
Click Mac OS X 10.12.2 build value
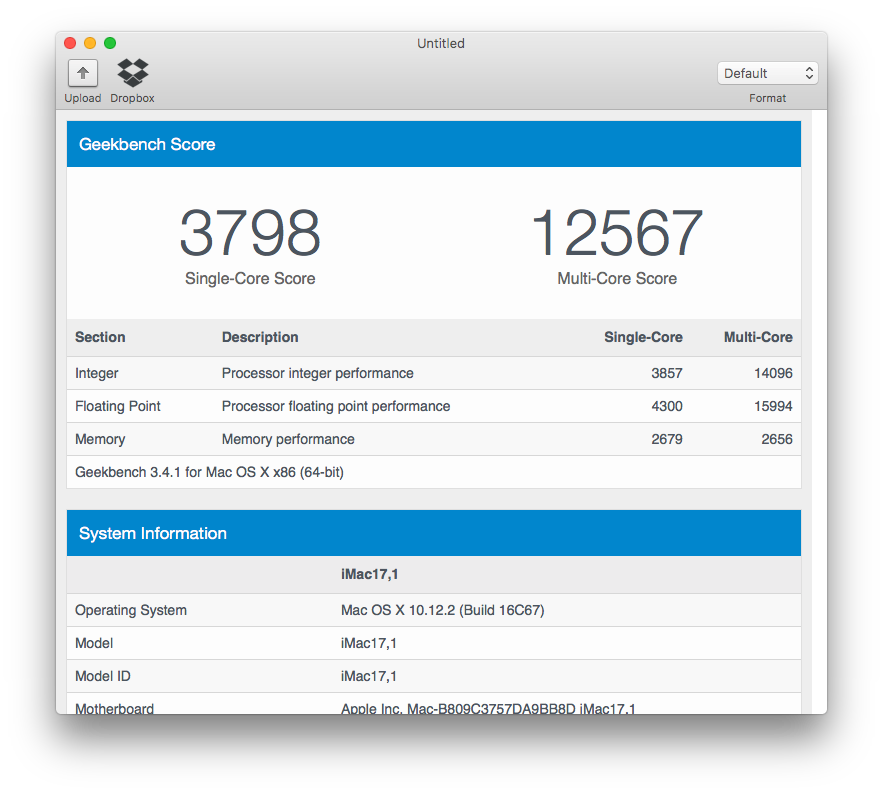pyautogui.click(x=443, y=610)
